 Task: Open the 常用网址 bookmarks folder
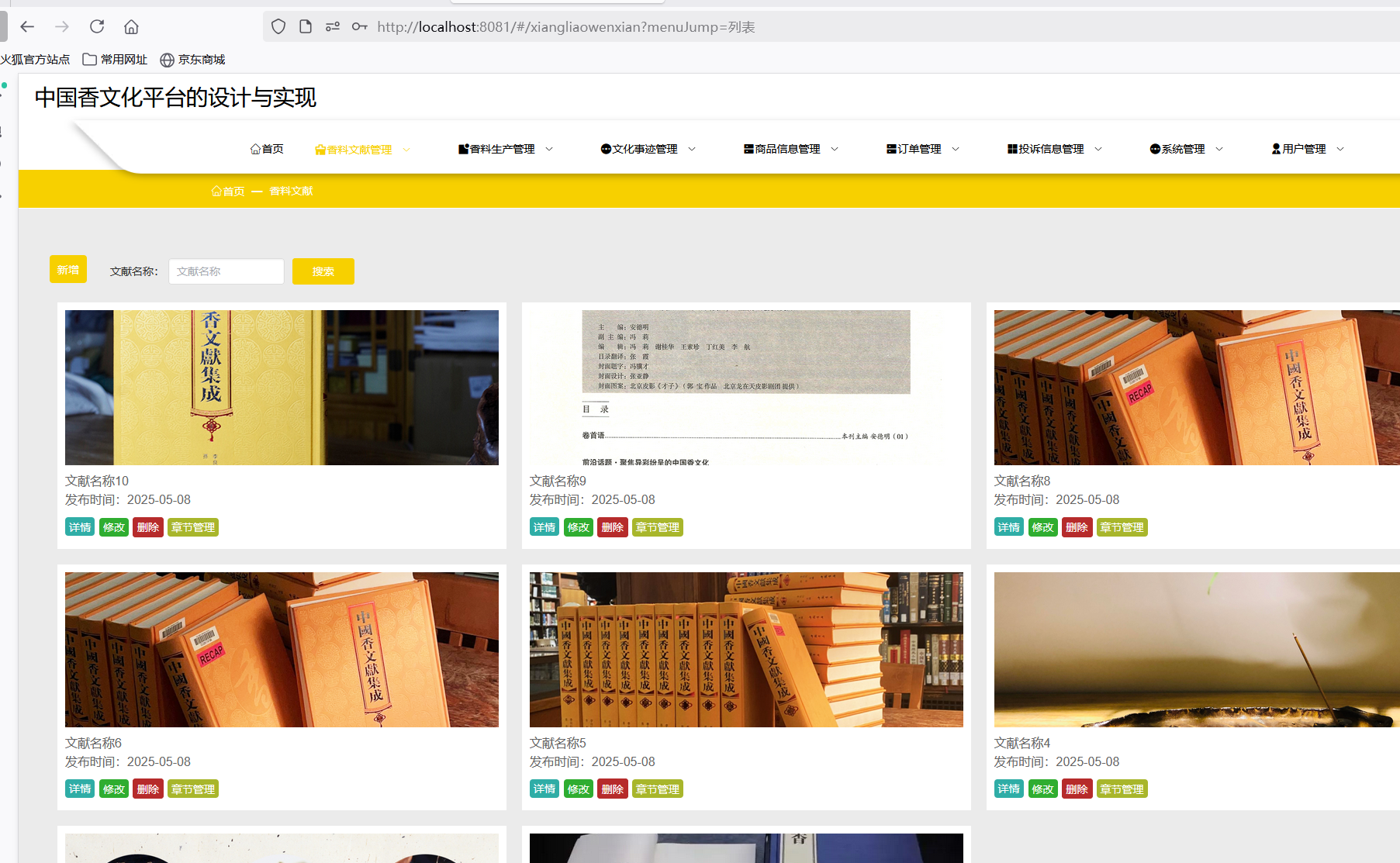click(x=115, y=60)
